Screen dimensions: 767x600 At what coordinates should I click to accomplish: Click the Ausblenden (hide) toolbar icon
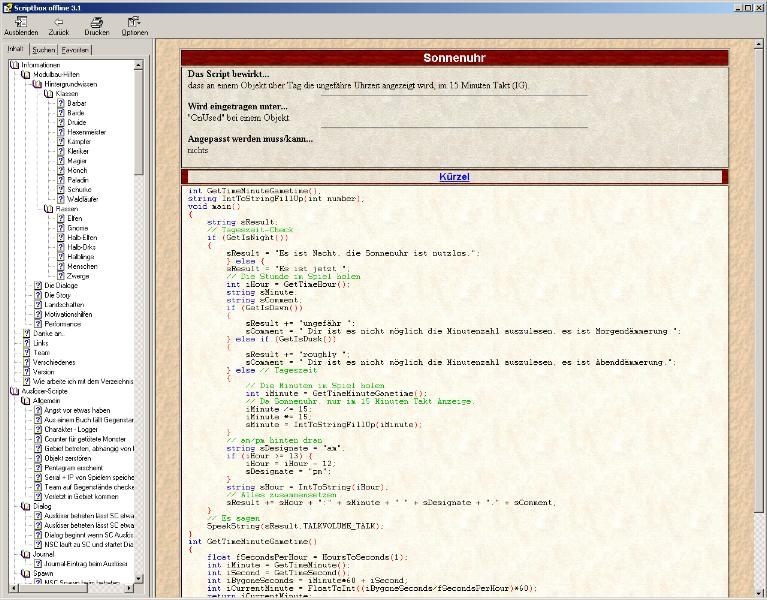[x=21, y=25]
